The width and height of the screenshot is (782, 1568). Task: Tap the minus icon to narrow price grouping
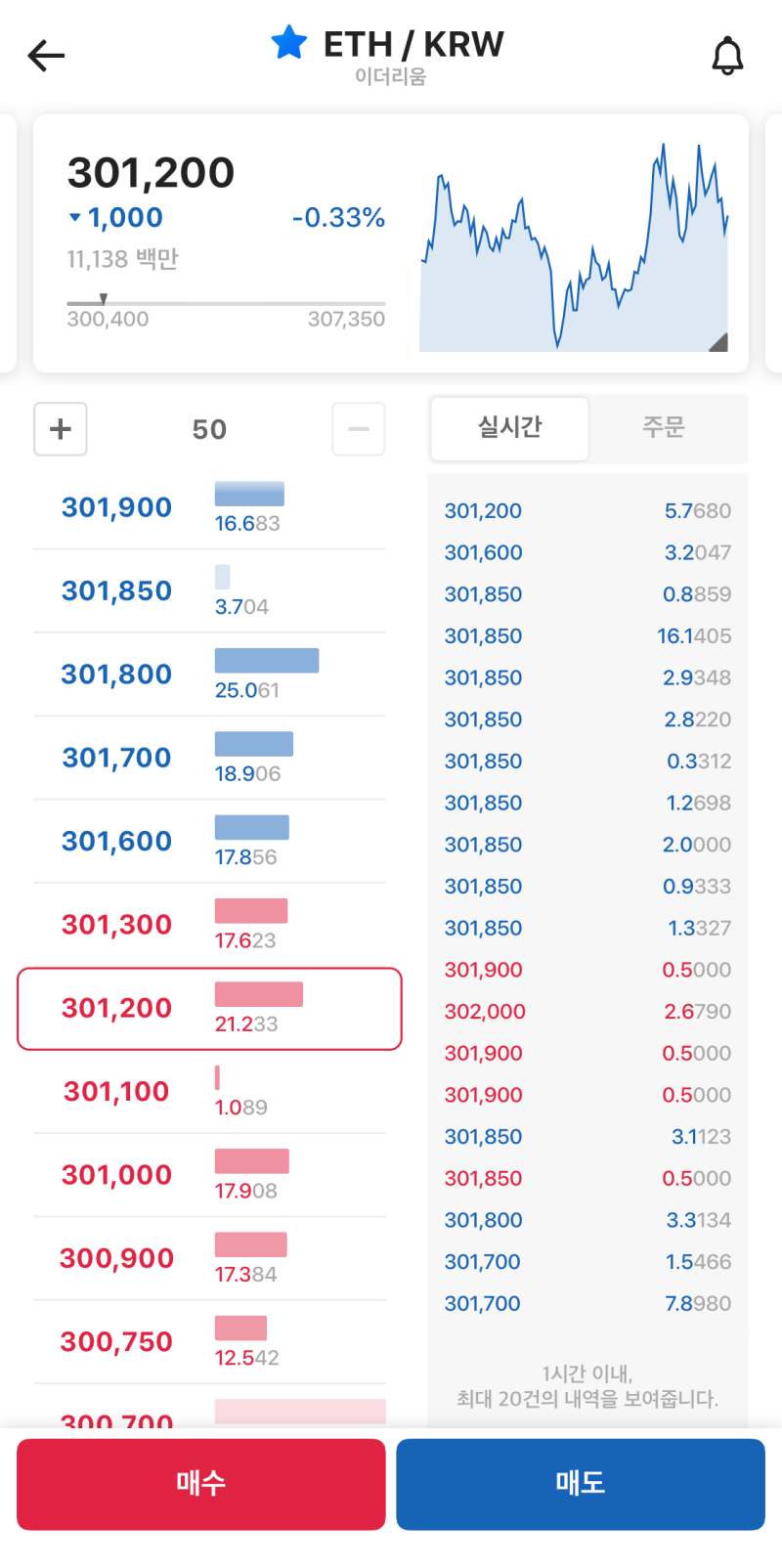[358, 429]
